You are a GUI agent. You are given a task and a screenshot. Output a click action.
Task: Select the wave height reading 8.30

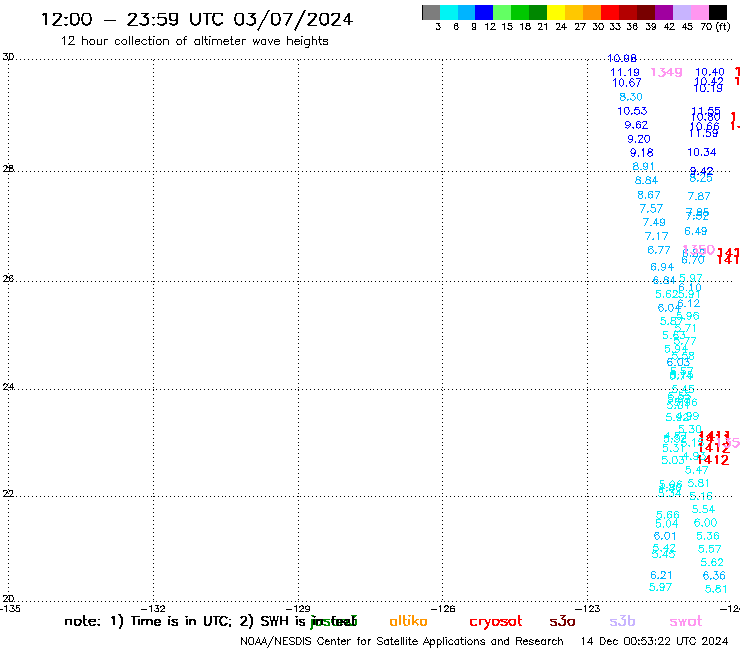[631, 97]
